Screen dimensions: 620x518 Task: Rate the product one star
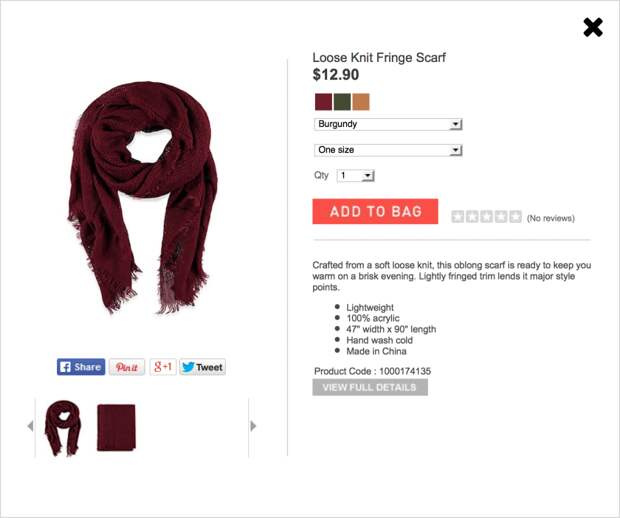pos(457,217)
